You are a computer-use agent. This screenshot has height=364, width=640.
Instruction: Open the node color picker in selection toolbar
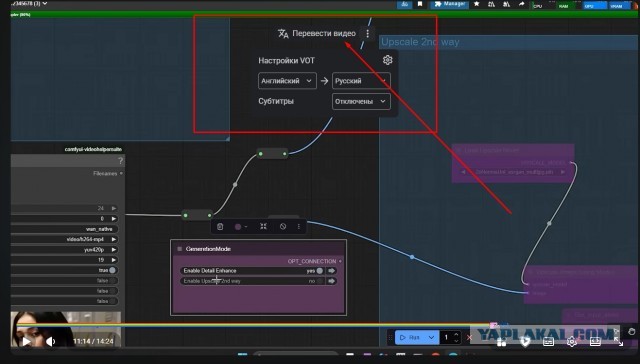(x=241, y=226)
